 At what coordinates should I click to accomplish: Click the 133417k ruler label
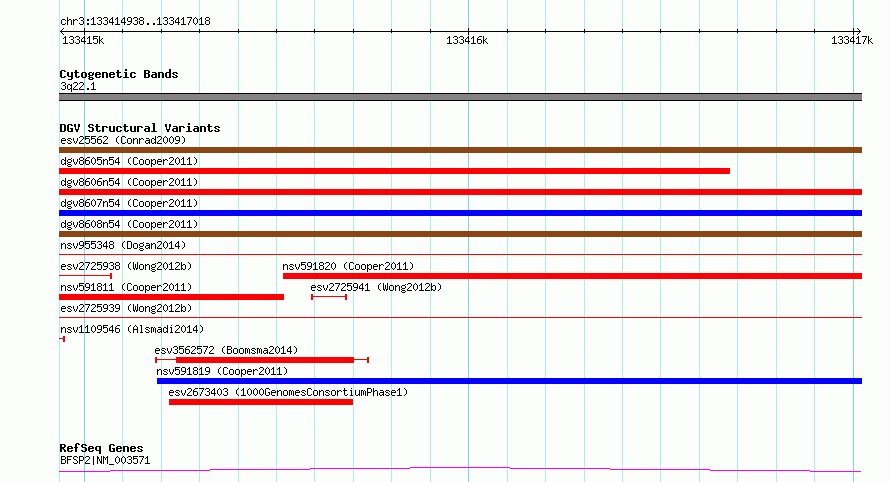[852, 40]
